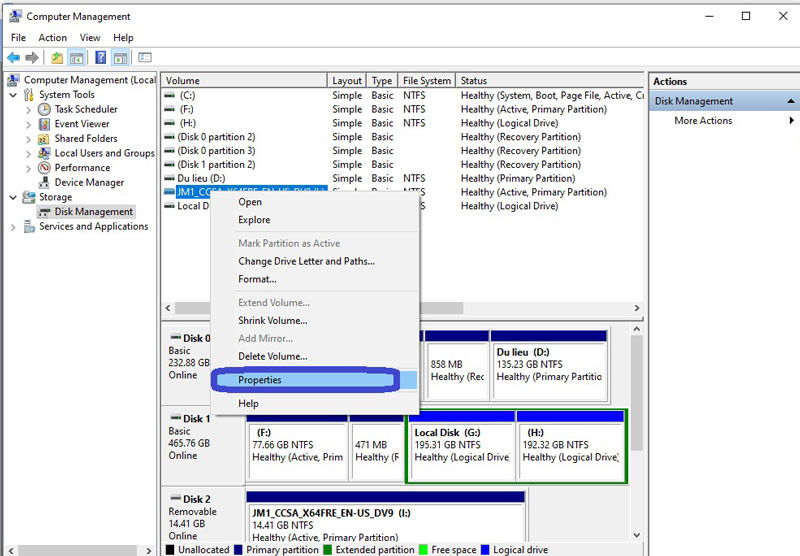Click the Back arrow toolbar icon
Viewport: 800px width, 556px height.
coord(13,58)
